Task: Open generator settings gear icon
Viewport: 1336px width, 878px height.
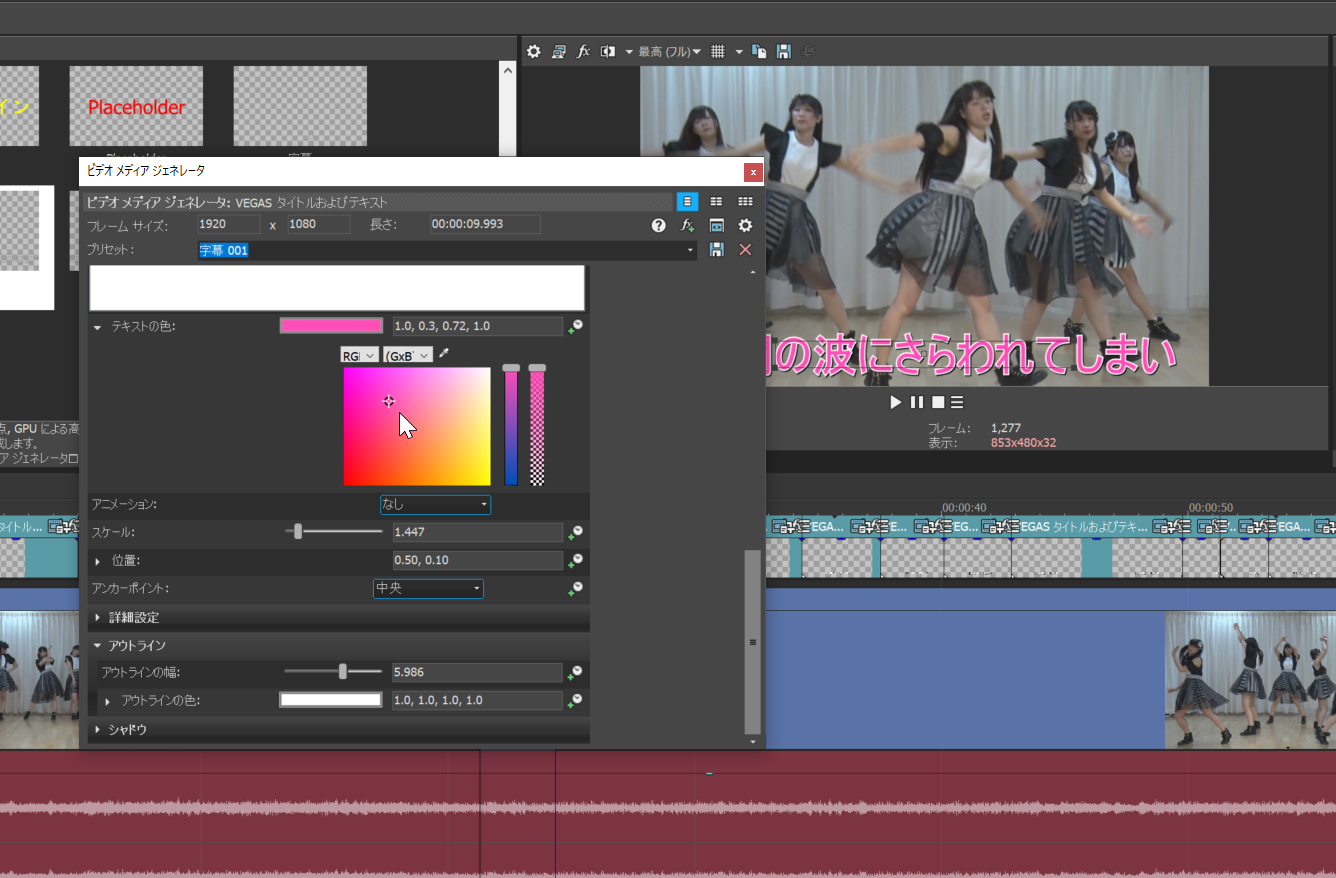Action: click(745, 225)
